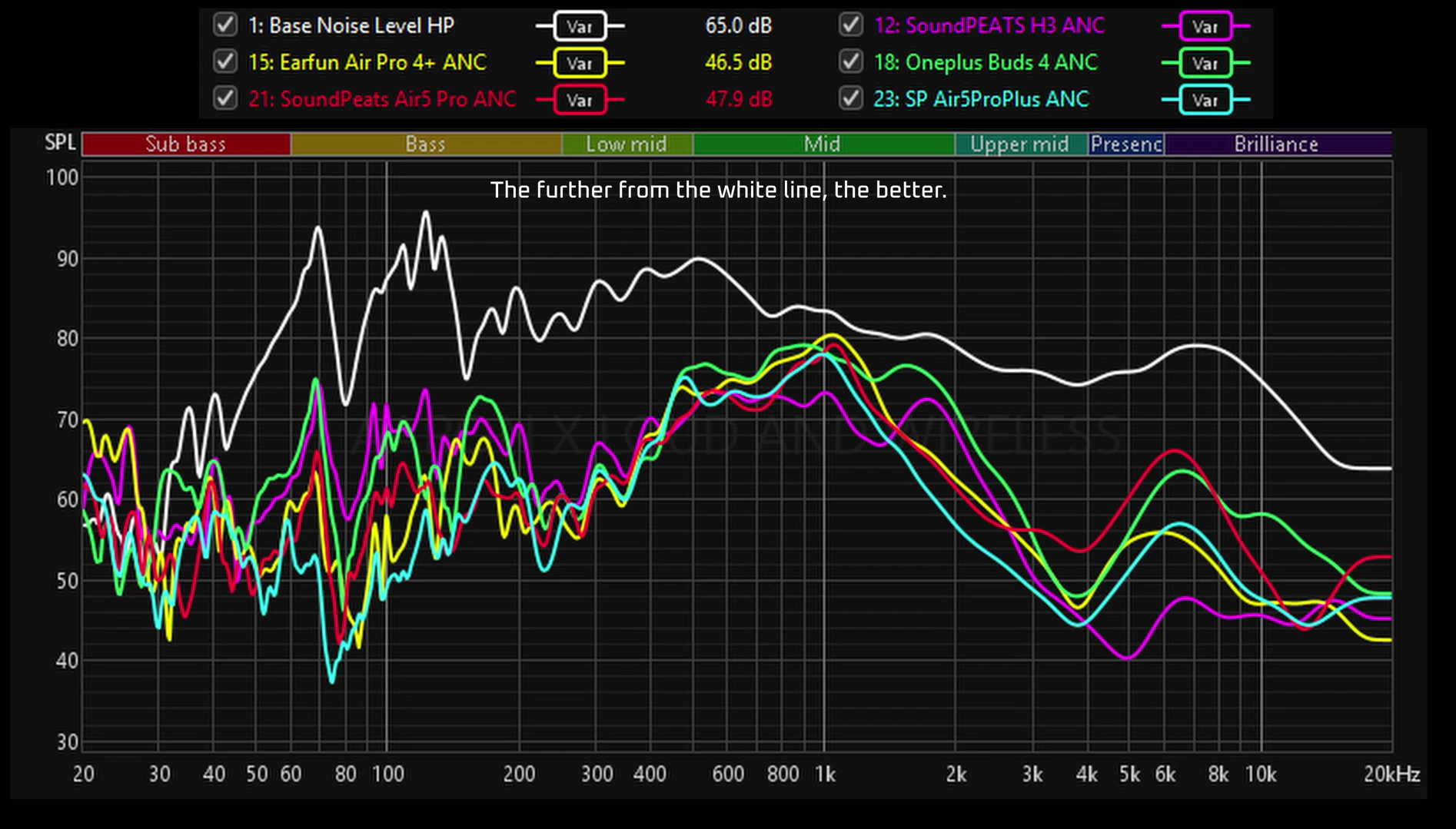
Task: Select the Presence frequency band
Action: (1126, 144)
